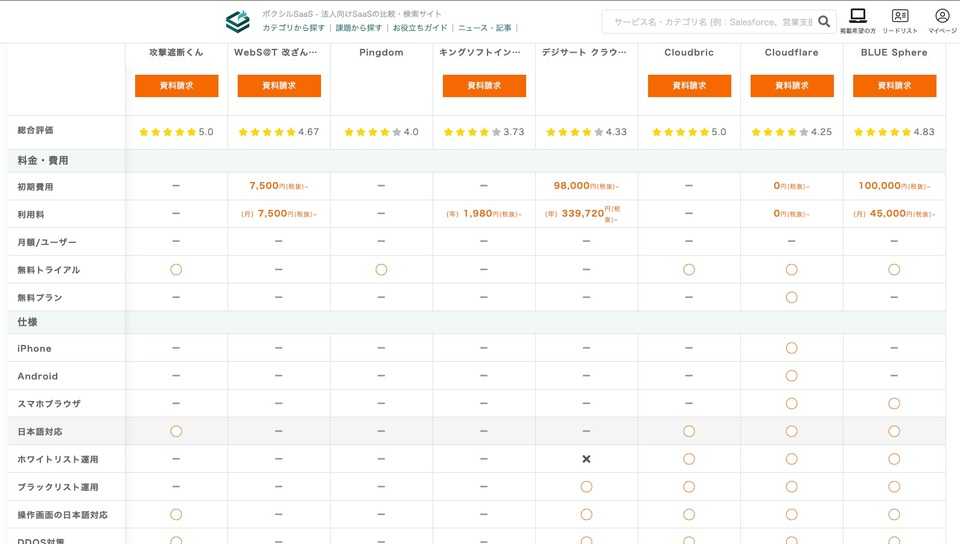960x544 pixels.
Task: Request materials for Cloudbric
Action: (689, 86)
